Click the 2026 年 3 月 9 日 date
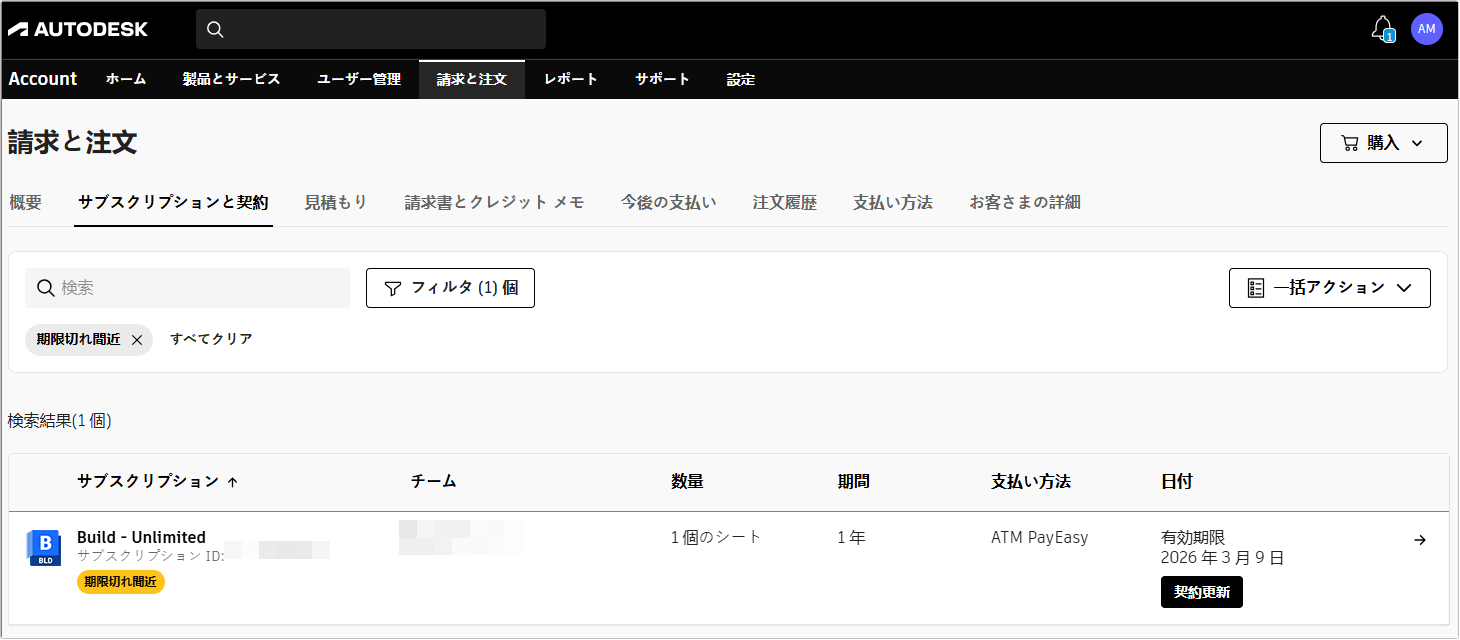 1222,558
